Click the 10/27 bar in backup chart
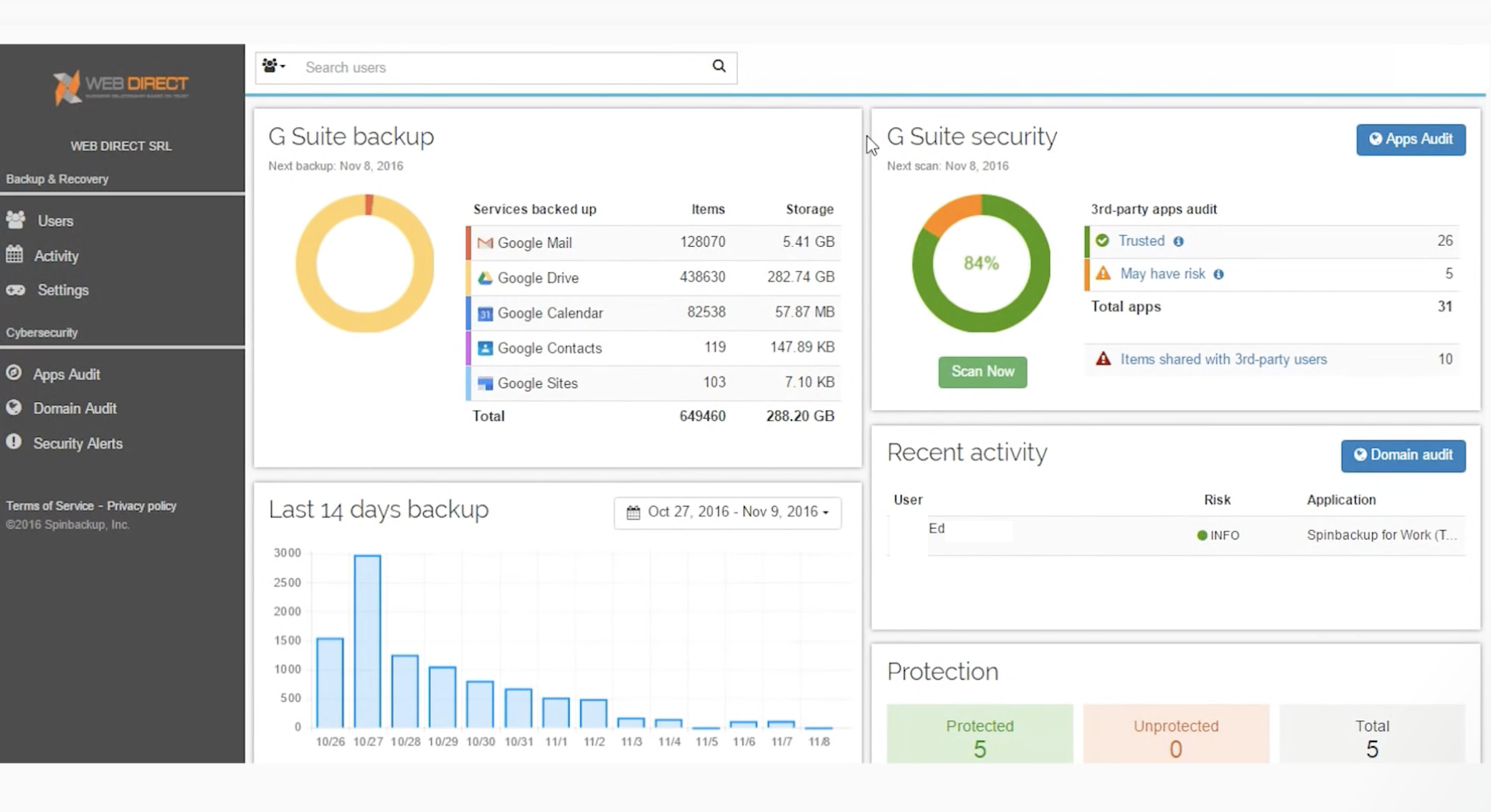The width and height of the screenshot is (1491, 812). 367,641
